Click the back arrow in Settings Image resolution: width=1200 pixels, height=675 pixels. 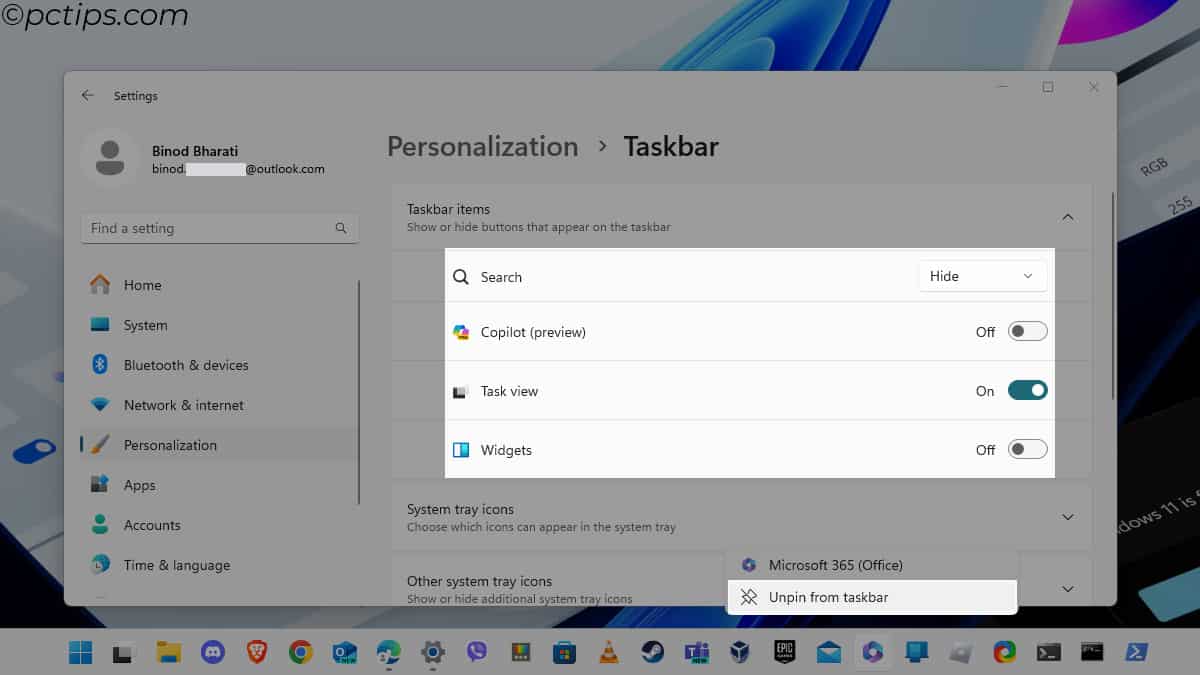tap(88, 96)
